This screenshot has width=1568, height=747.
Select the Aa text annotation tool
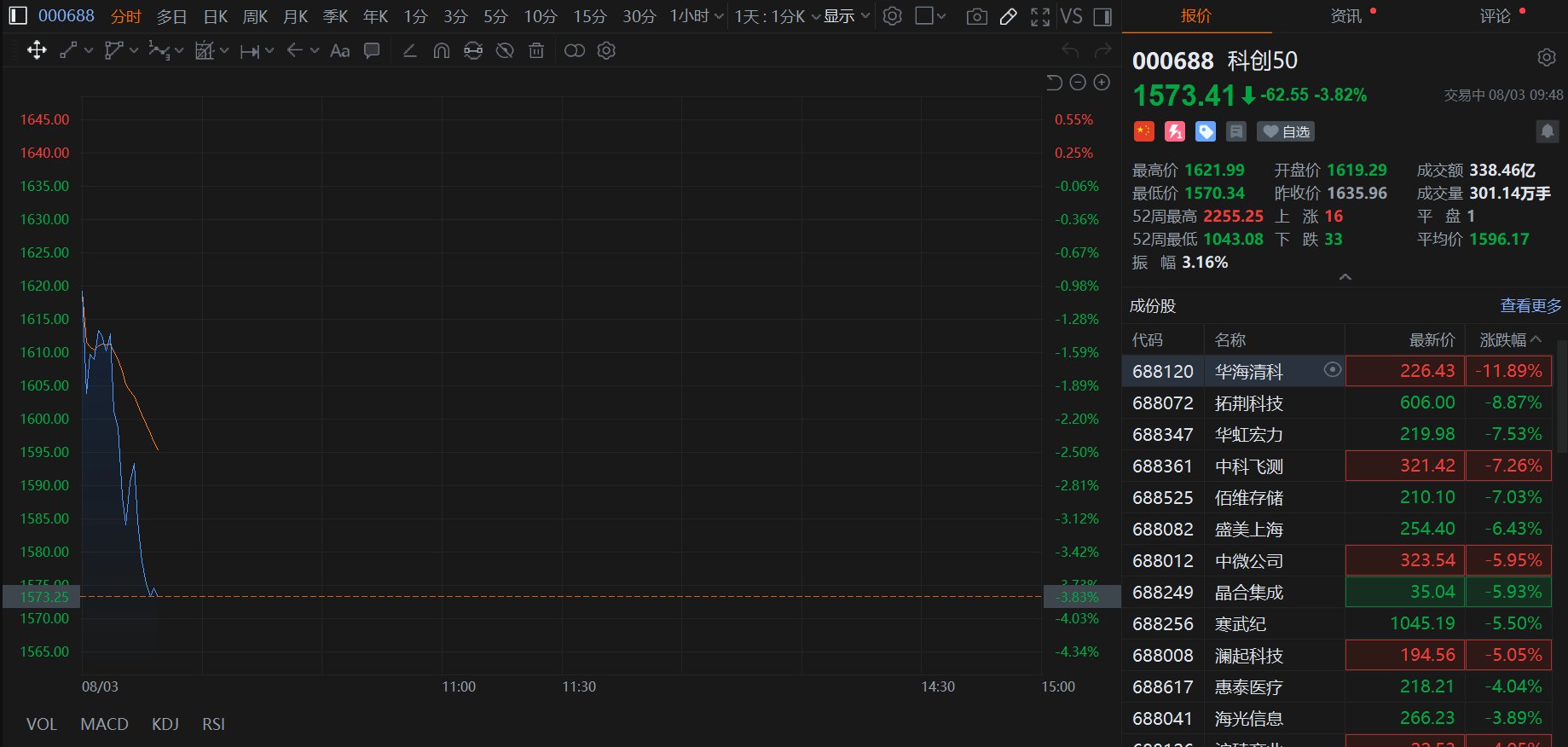[x=339, y=50]
